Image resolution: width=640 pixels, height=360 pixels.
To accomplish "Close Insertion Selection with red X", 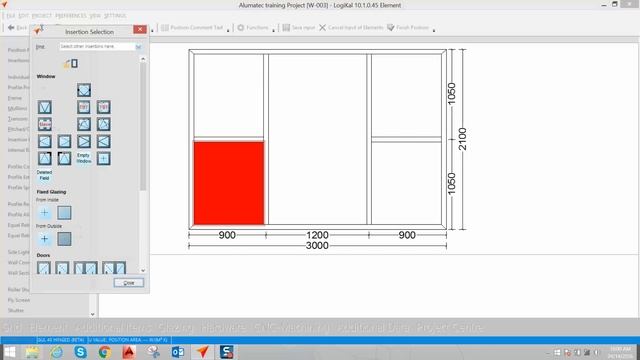I will click(140, 29).
